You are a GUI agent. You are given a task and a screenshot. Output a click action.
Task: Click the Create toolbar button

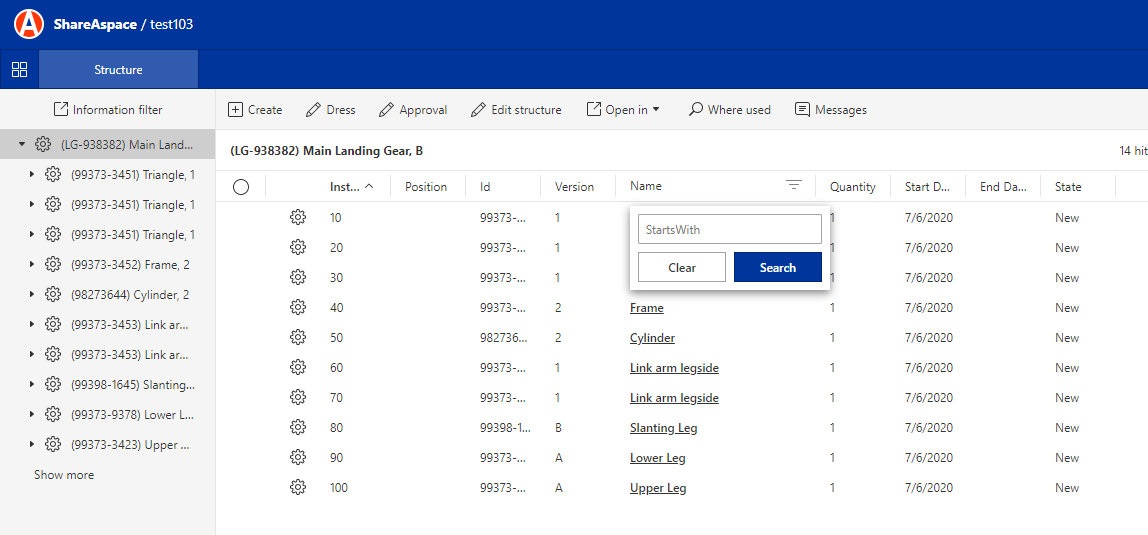click(255, 110)
